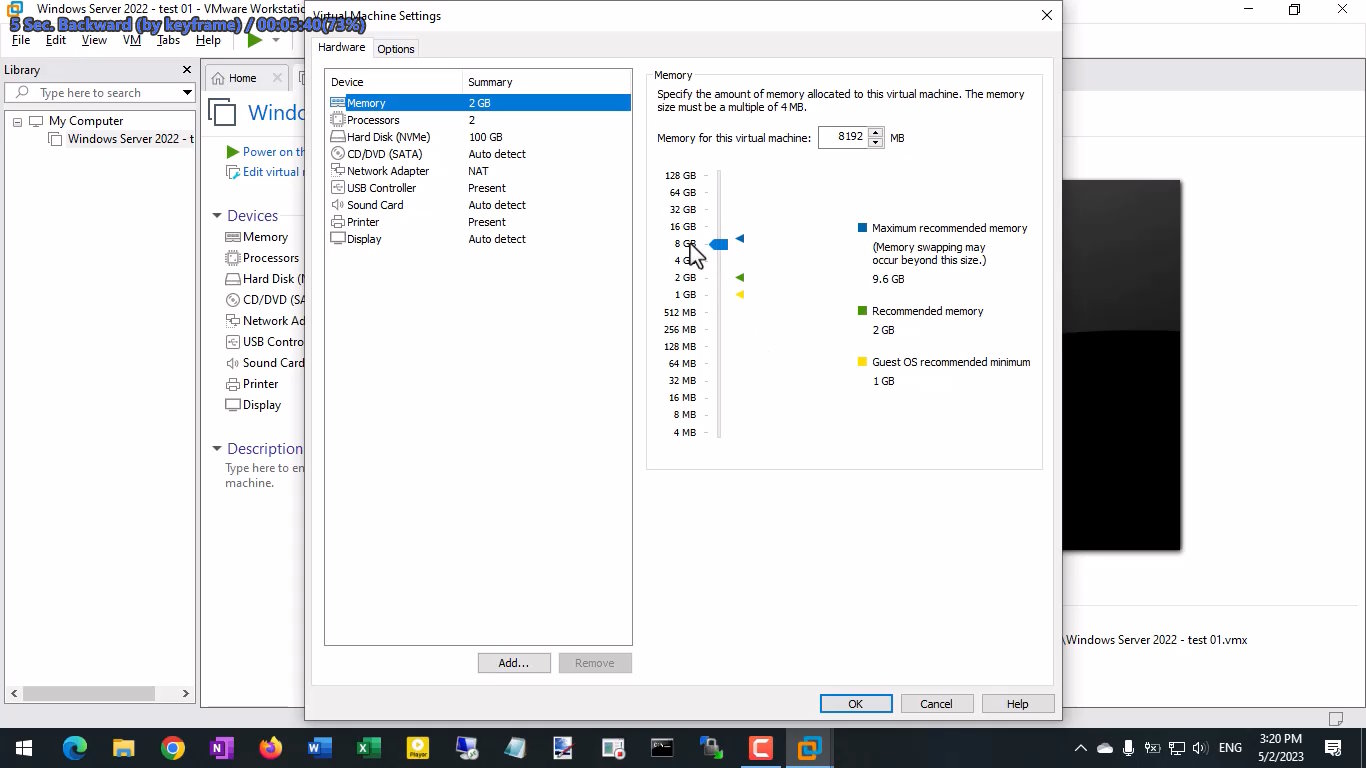Select USB Controller in device list
The height and width of the screenshot is (768, 1366).
381,188
